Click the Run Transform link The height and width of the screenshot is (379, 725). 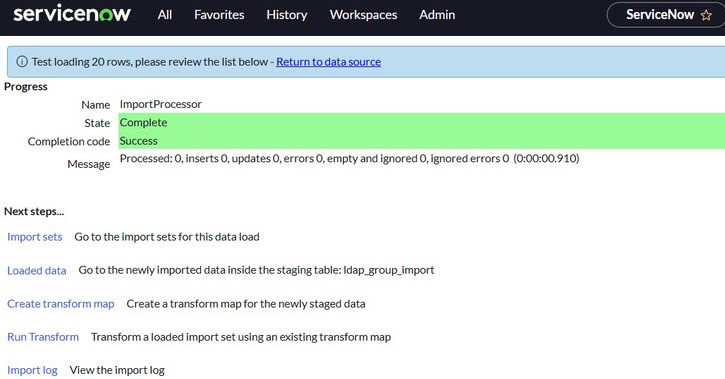coord(43,337)
